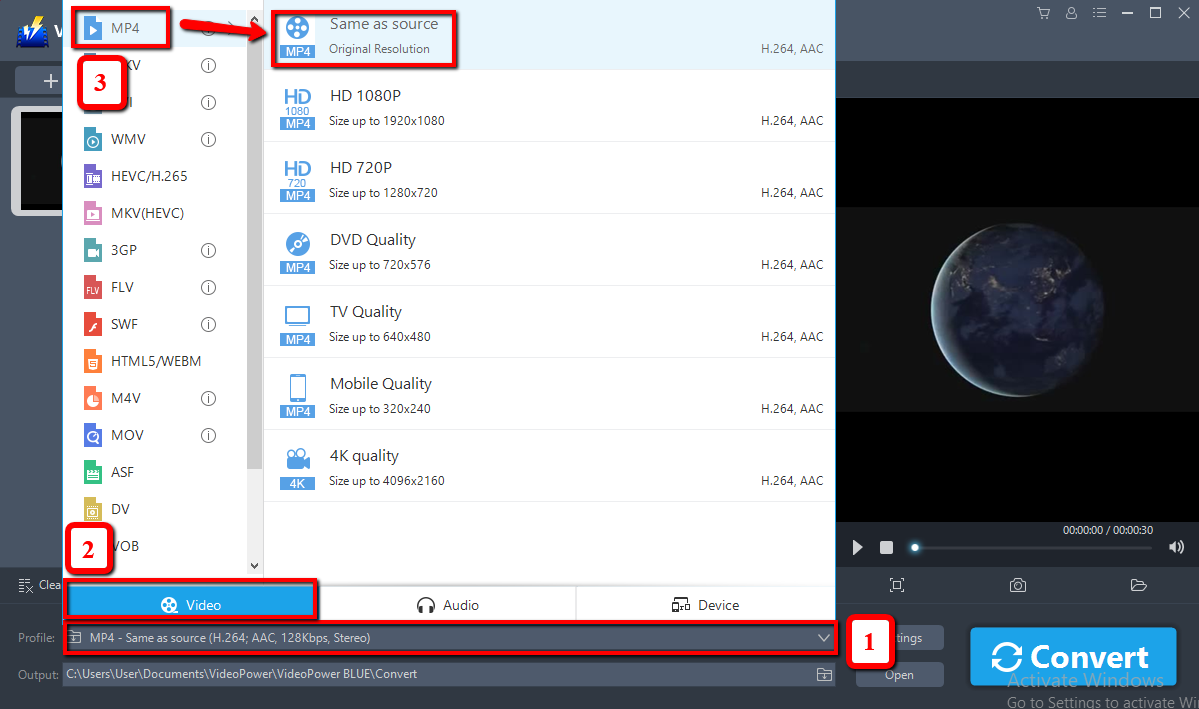This screenshot has height=709, width=1199.
Task: Choose the MOV format in the sidebar
Action: click(126, 434)
